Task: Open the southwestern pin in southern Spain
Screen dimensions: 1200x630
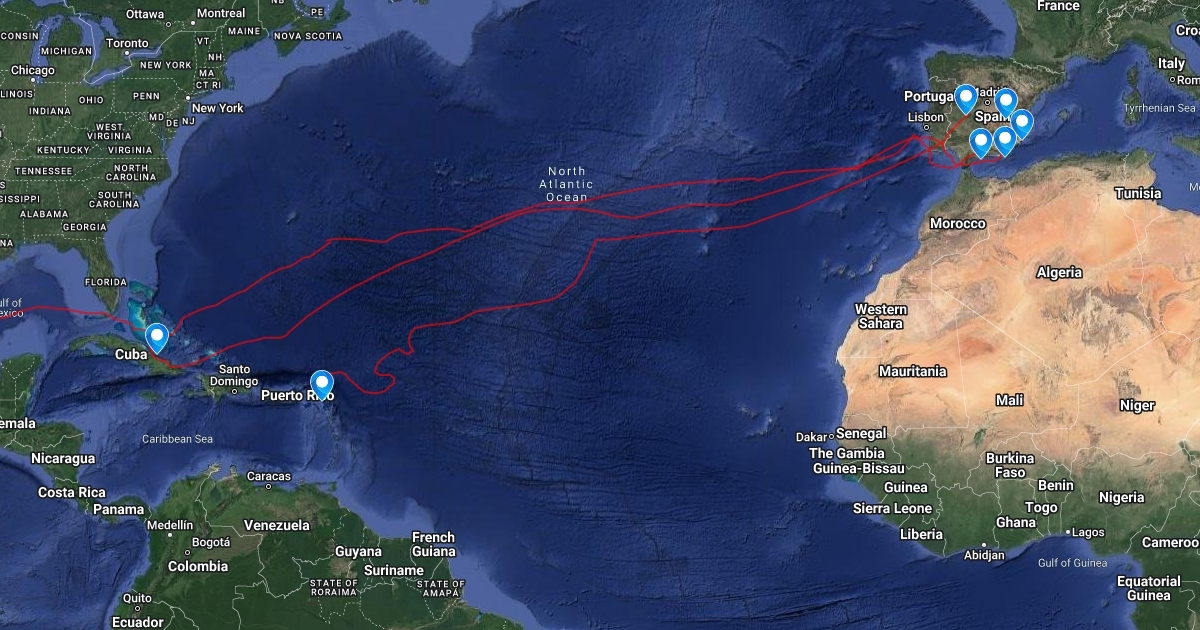Action: 981,143
